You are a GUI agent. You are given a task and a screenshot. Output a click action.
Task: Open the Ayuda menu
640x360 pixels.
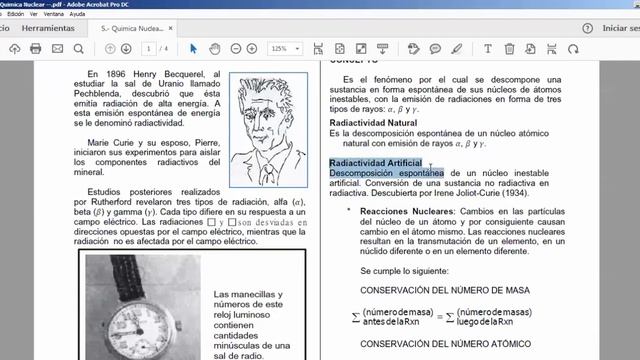coord(77,14)
